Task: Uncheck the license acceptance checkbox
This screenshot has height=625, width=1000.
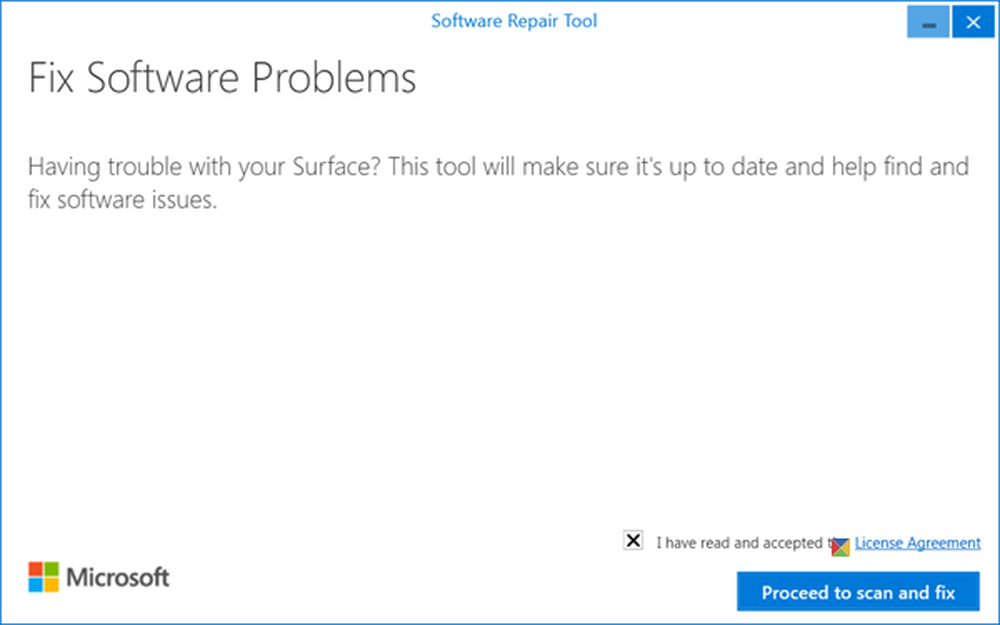Action: point(633,541)
